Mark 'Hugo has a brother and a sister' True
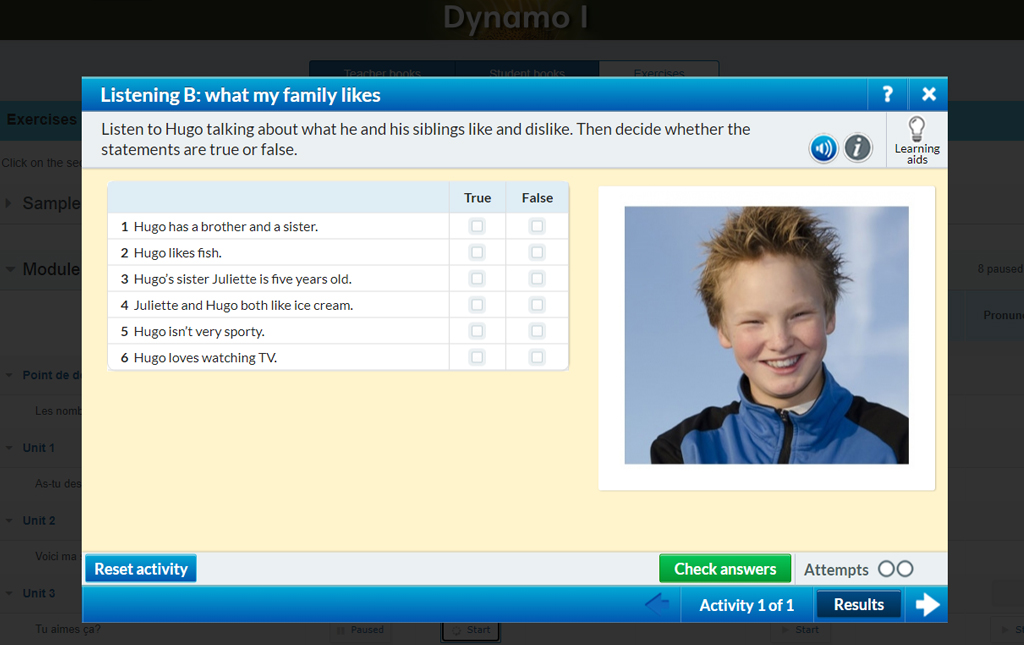 point(477,226)
